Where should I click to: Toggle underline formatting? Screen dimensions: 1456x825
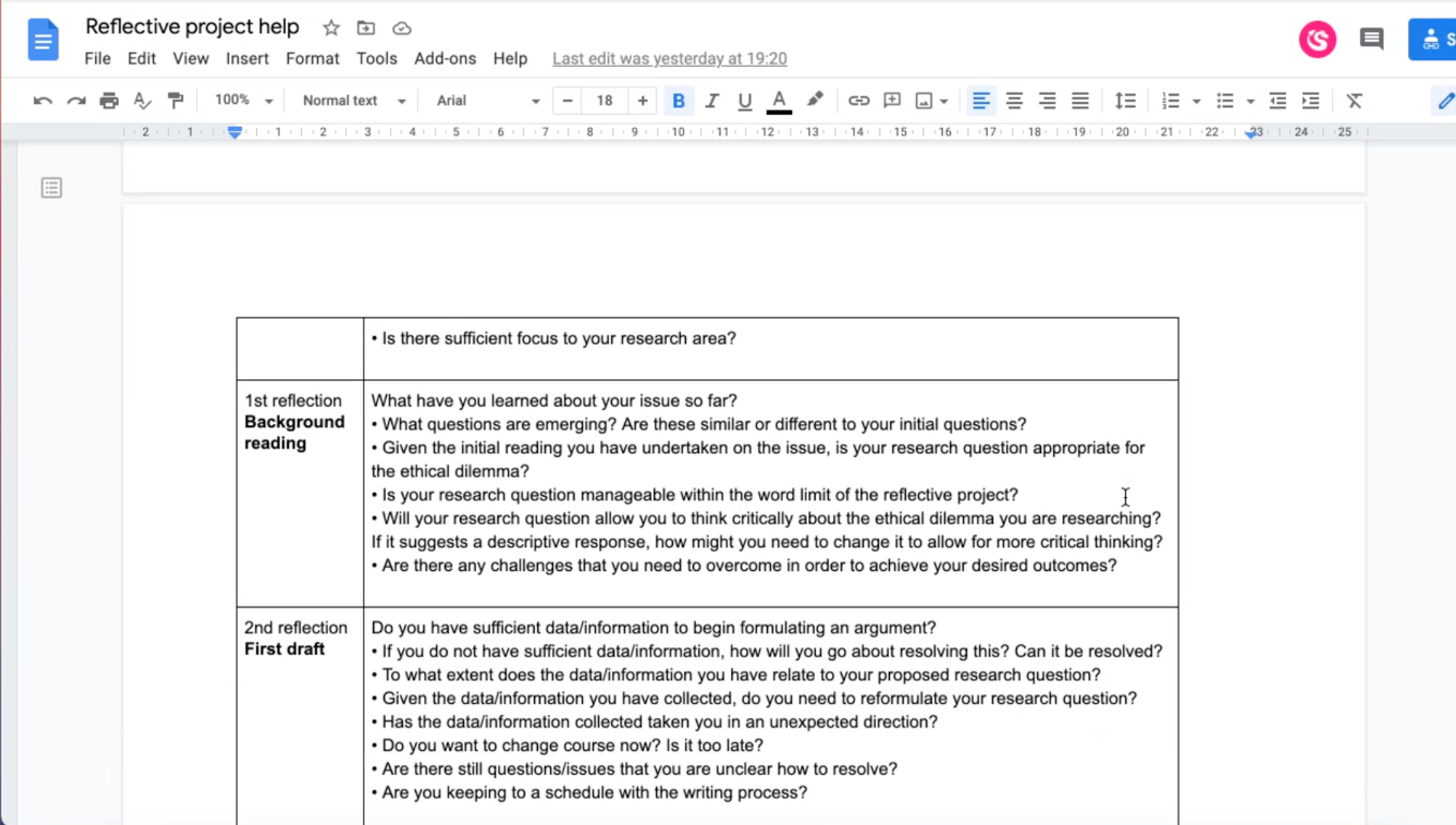745,101
